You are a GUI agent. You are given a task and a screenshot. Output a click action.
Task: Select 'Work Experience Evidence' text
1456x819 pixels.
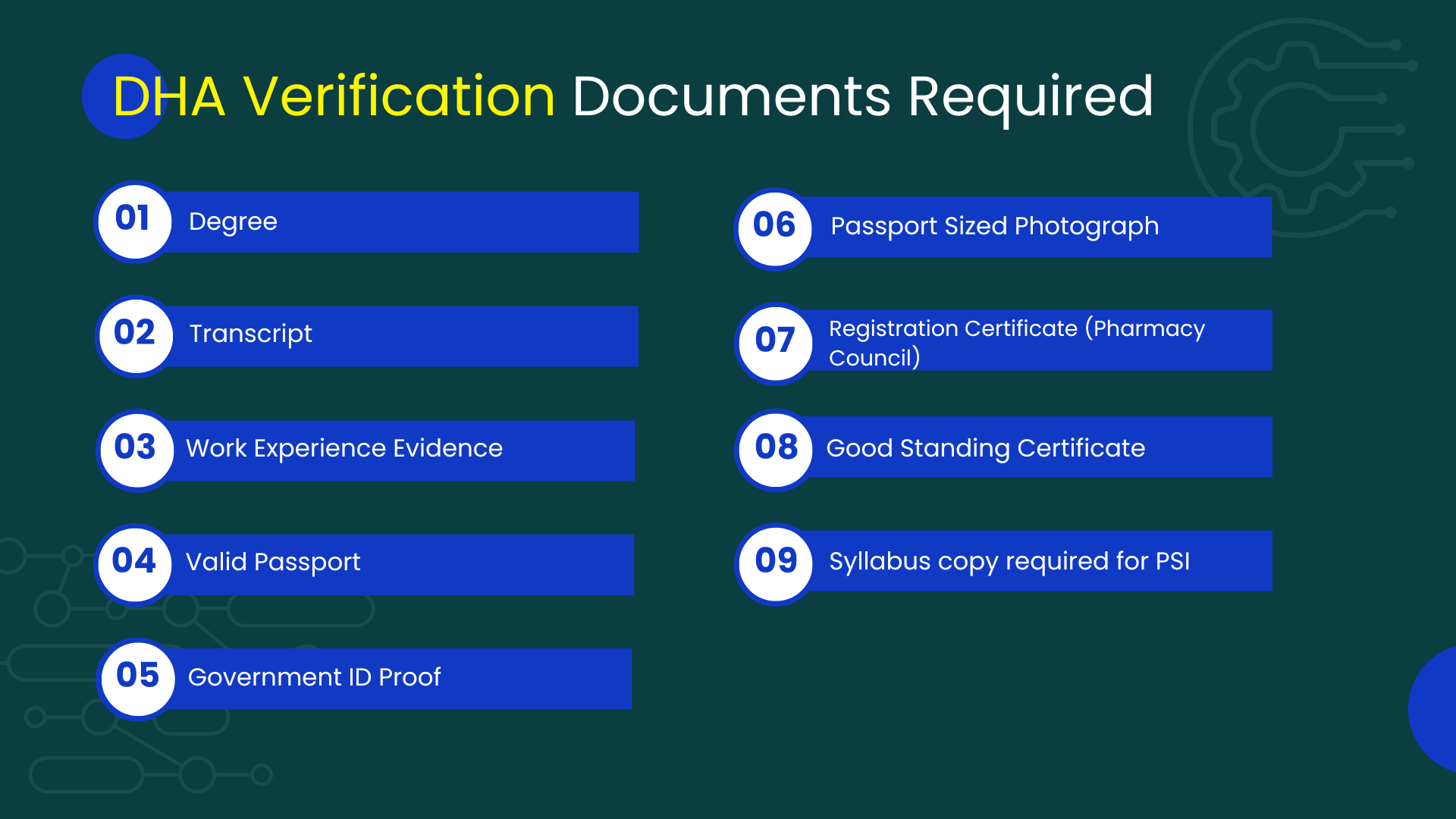coord(344,448)
